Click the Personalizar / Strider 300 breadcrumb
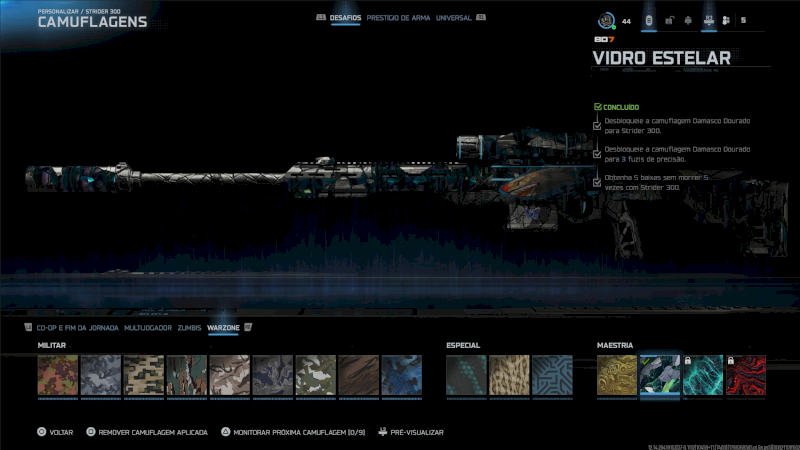800x450 pixels. tap(79, 11)
